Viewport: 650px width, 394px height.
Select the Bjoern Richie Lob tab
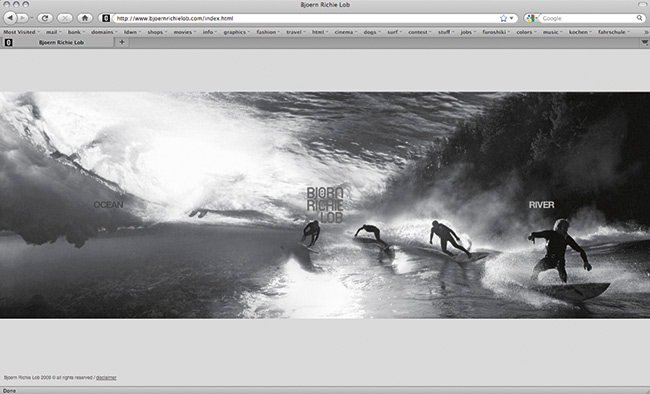[58, 42]
